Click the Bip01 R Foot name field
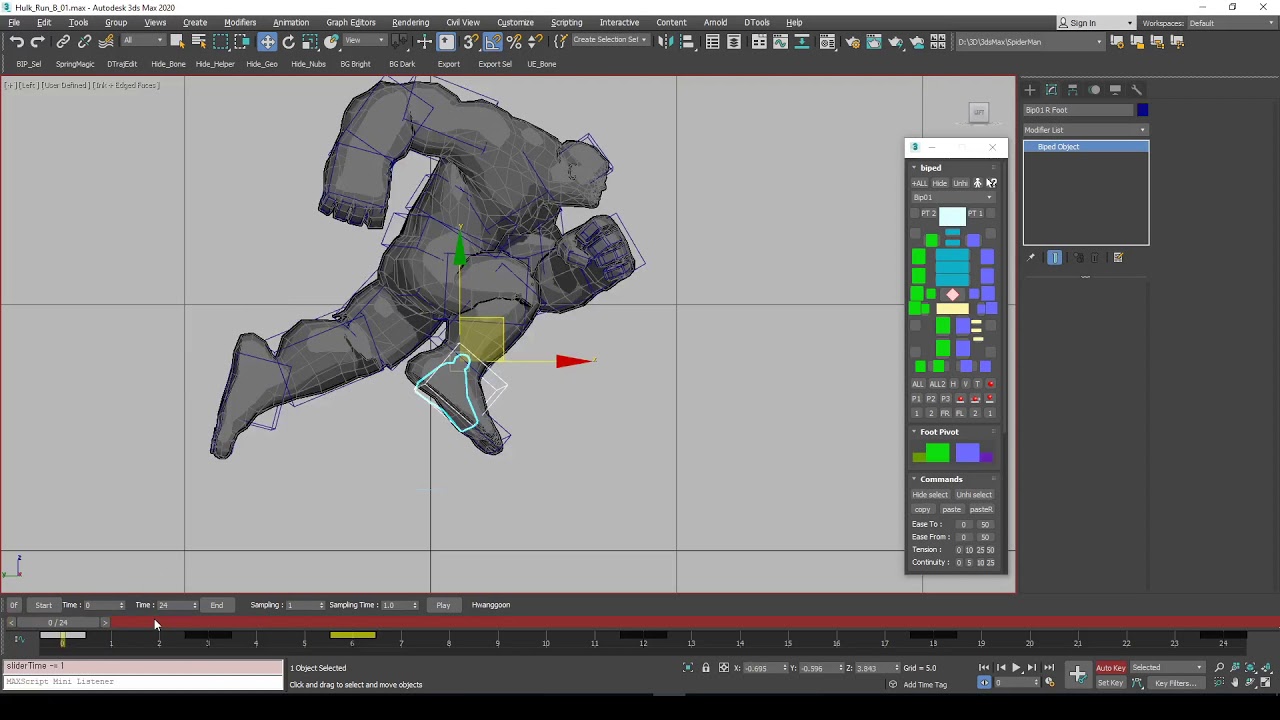 coord(1078,110)
